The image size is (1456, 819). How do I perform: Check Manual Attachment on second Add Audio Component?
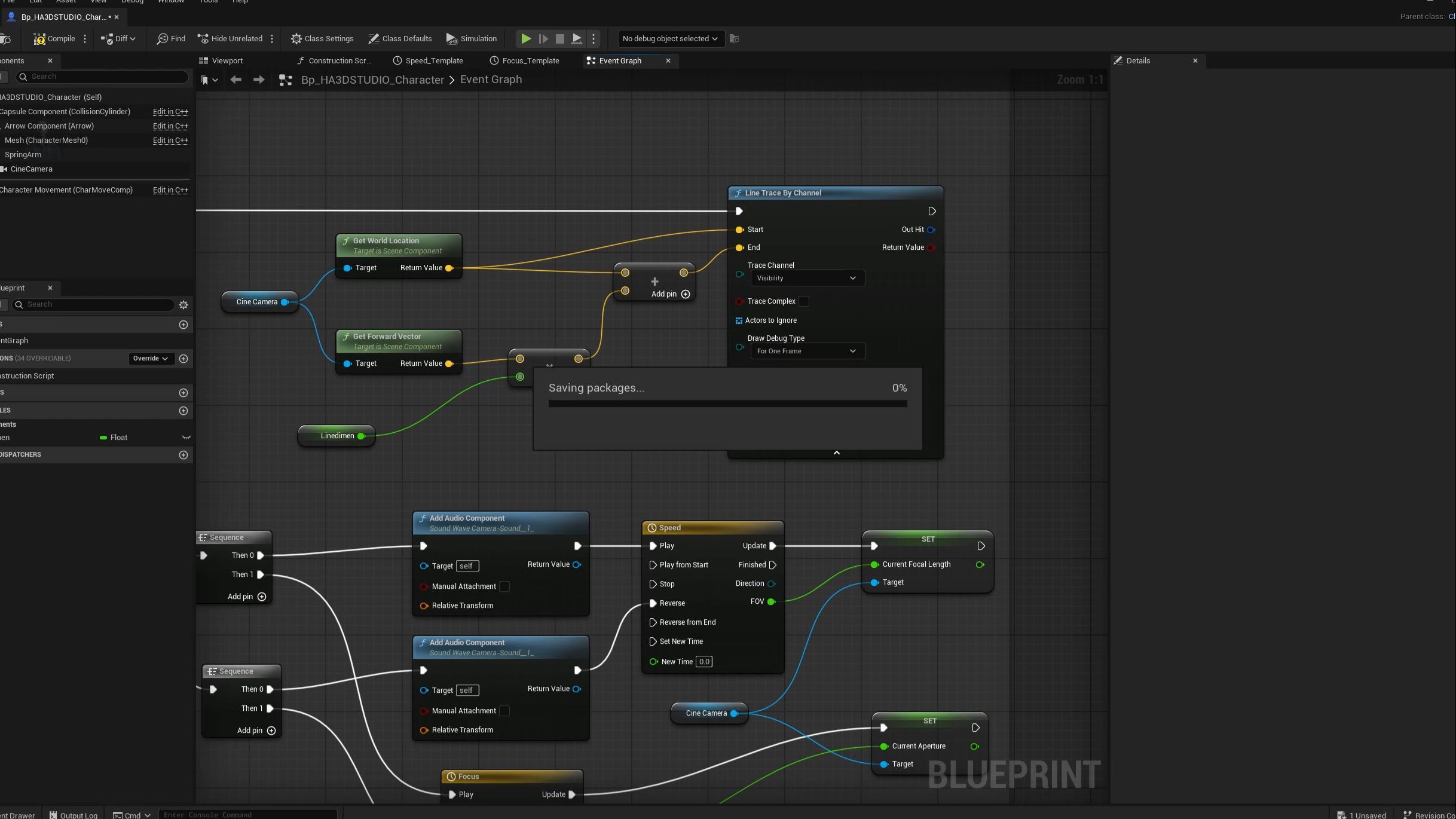point(504,711)
